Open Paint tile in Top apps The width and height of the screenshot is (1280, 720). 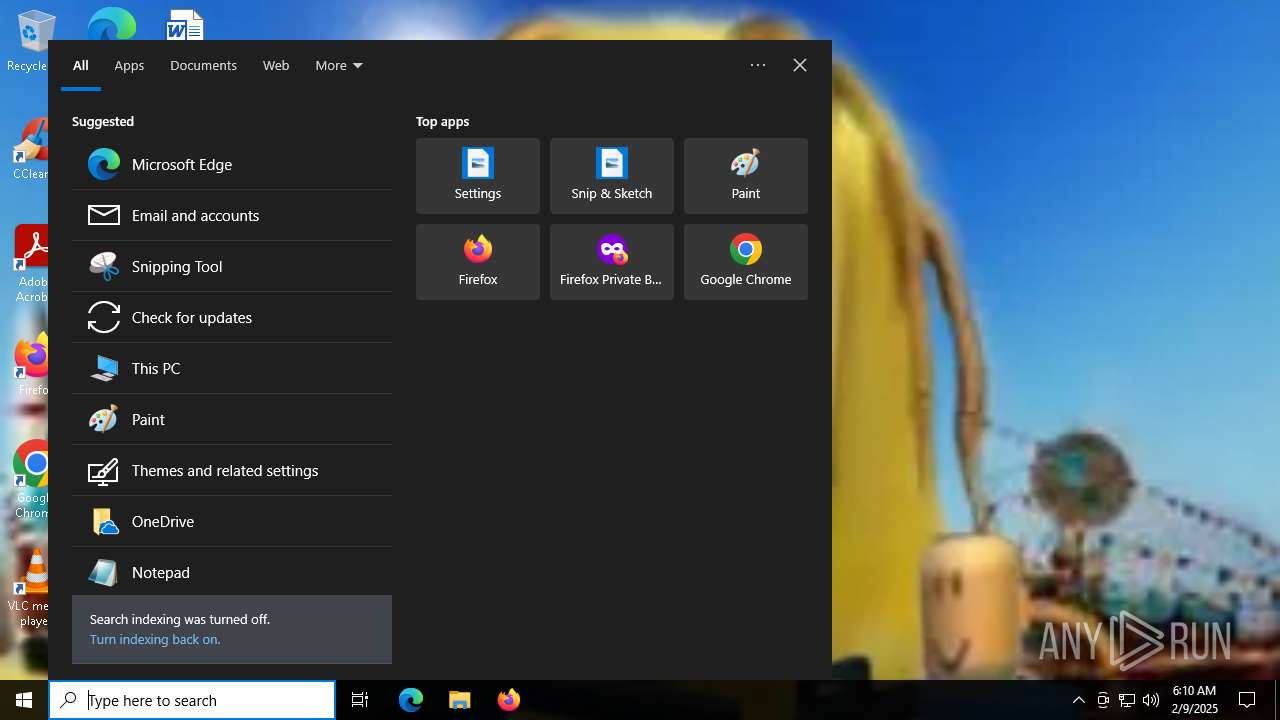746,176
